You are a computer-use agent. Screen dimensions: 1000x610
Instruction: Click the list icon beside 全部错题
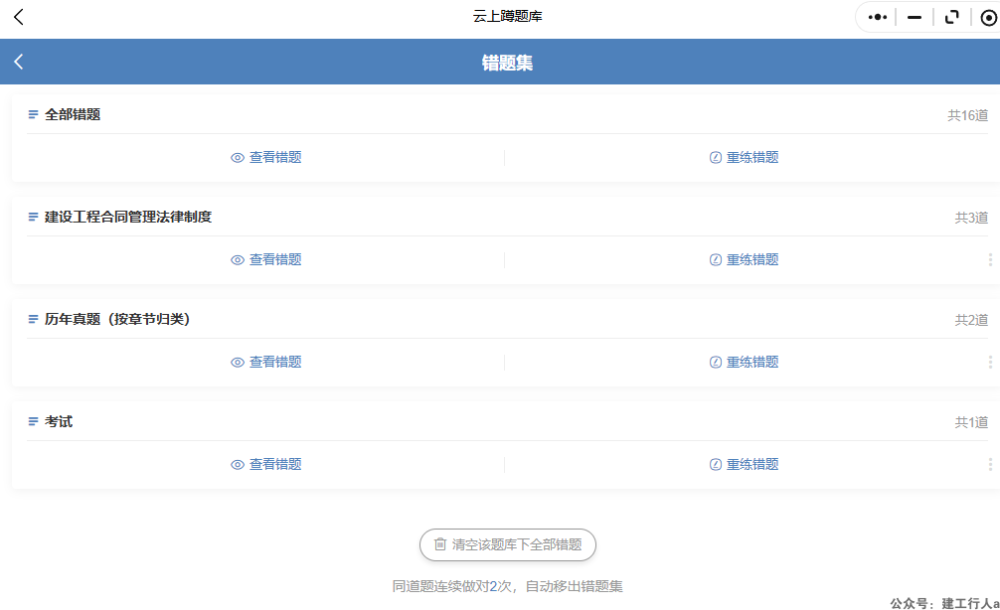tap(33, 115)
